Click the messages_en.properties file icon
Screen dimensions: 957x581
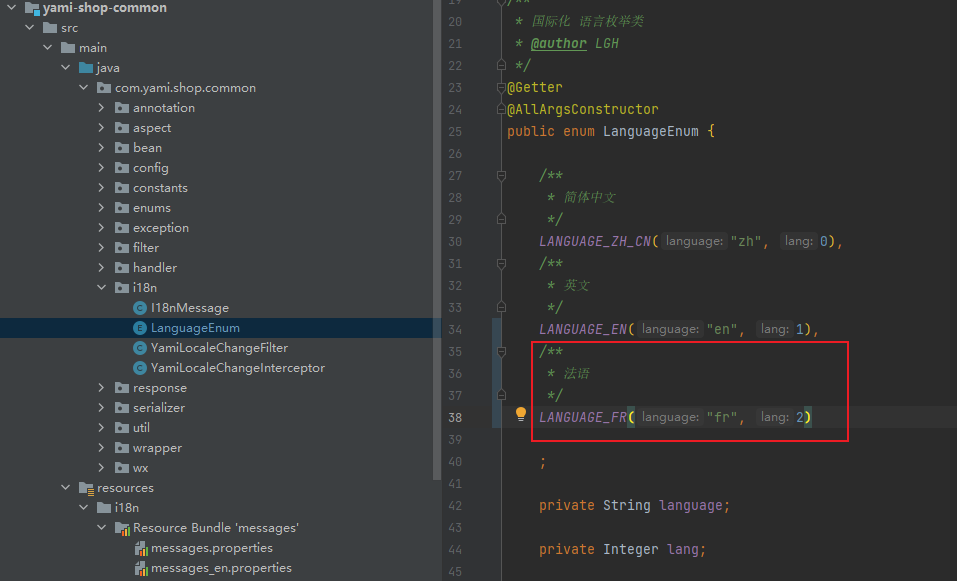(141, 568)
